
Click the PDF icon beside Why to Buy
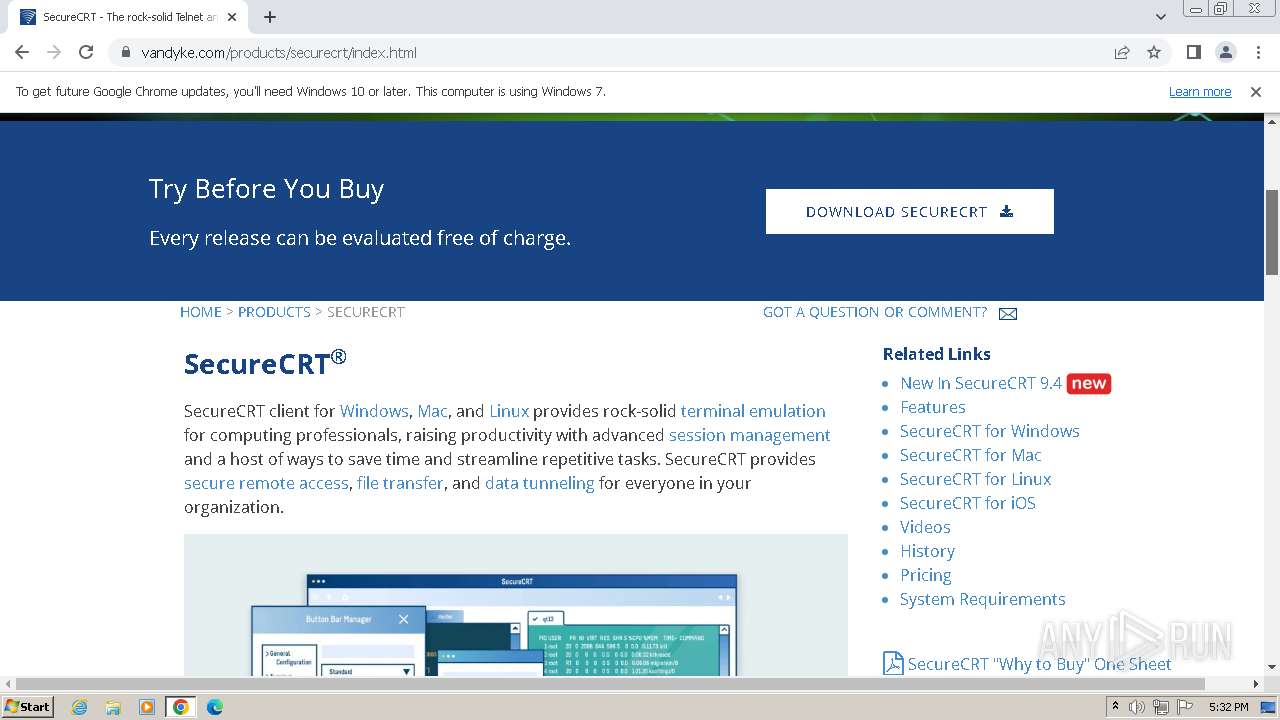893,663
